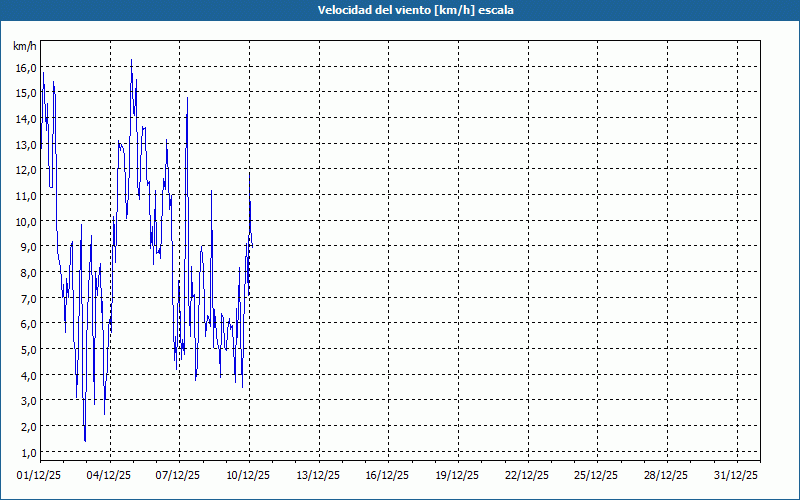Viewport: 800px width, 500px height.
Task: Pick the 19/12/25 date on the axis
Action: [458, 476]
